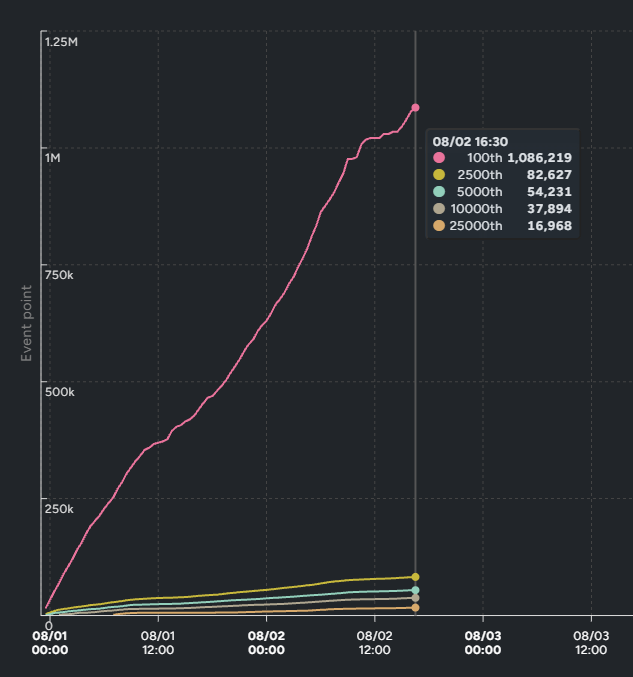Click the 100th label in tooltip
Image resolution: width=633 pixels, height=677 pixels.
[x=484, y=158]
